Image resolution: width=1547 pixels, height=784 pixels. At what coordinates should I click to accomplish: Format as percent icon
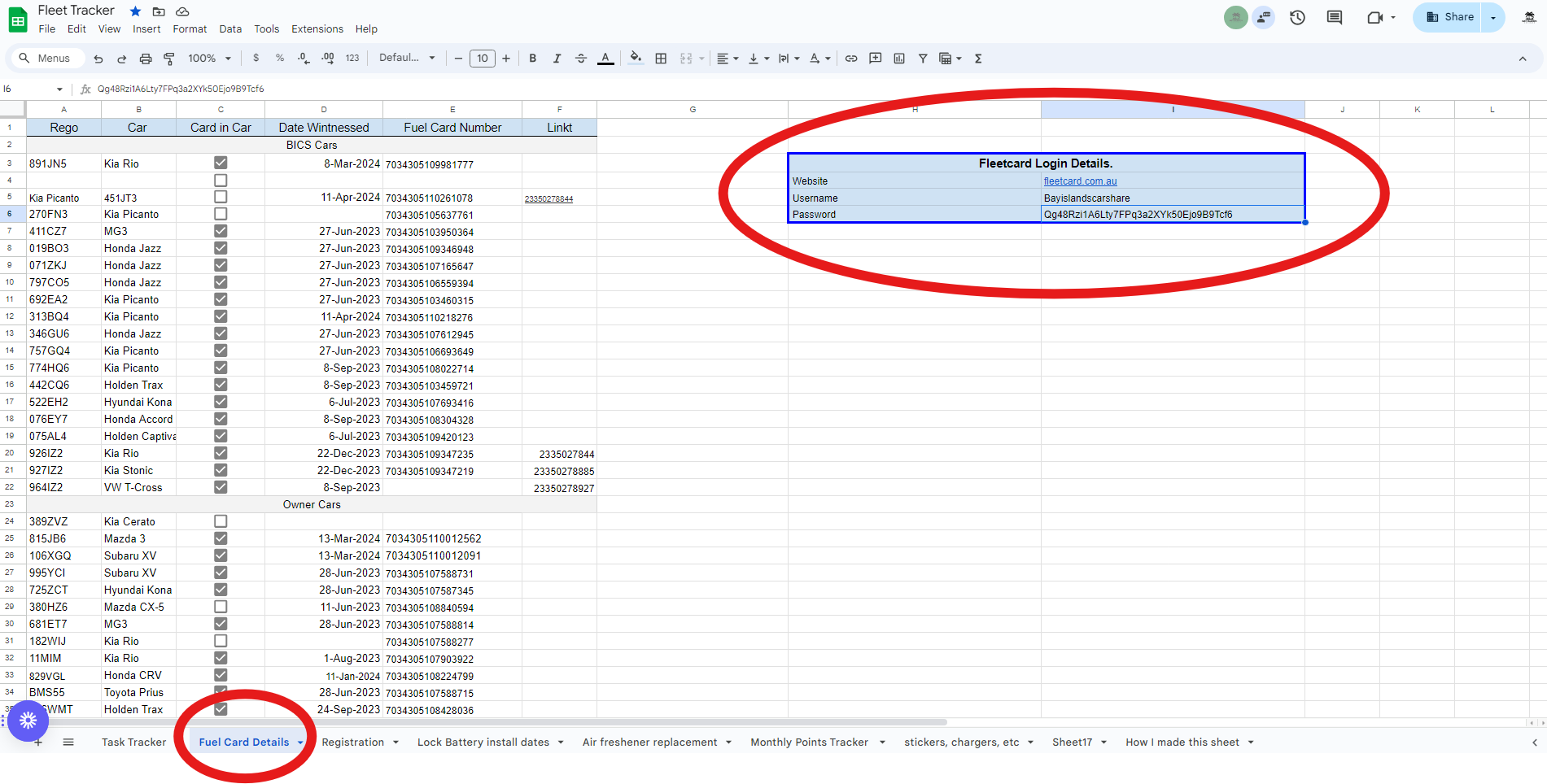pos(280,59)
